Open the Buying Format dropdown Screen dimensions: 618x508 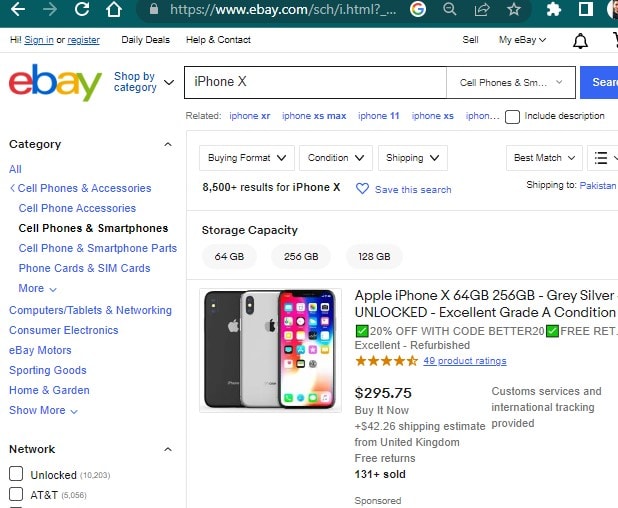247,158
